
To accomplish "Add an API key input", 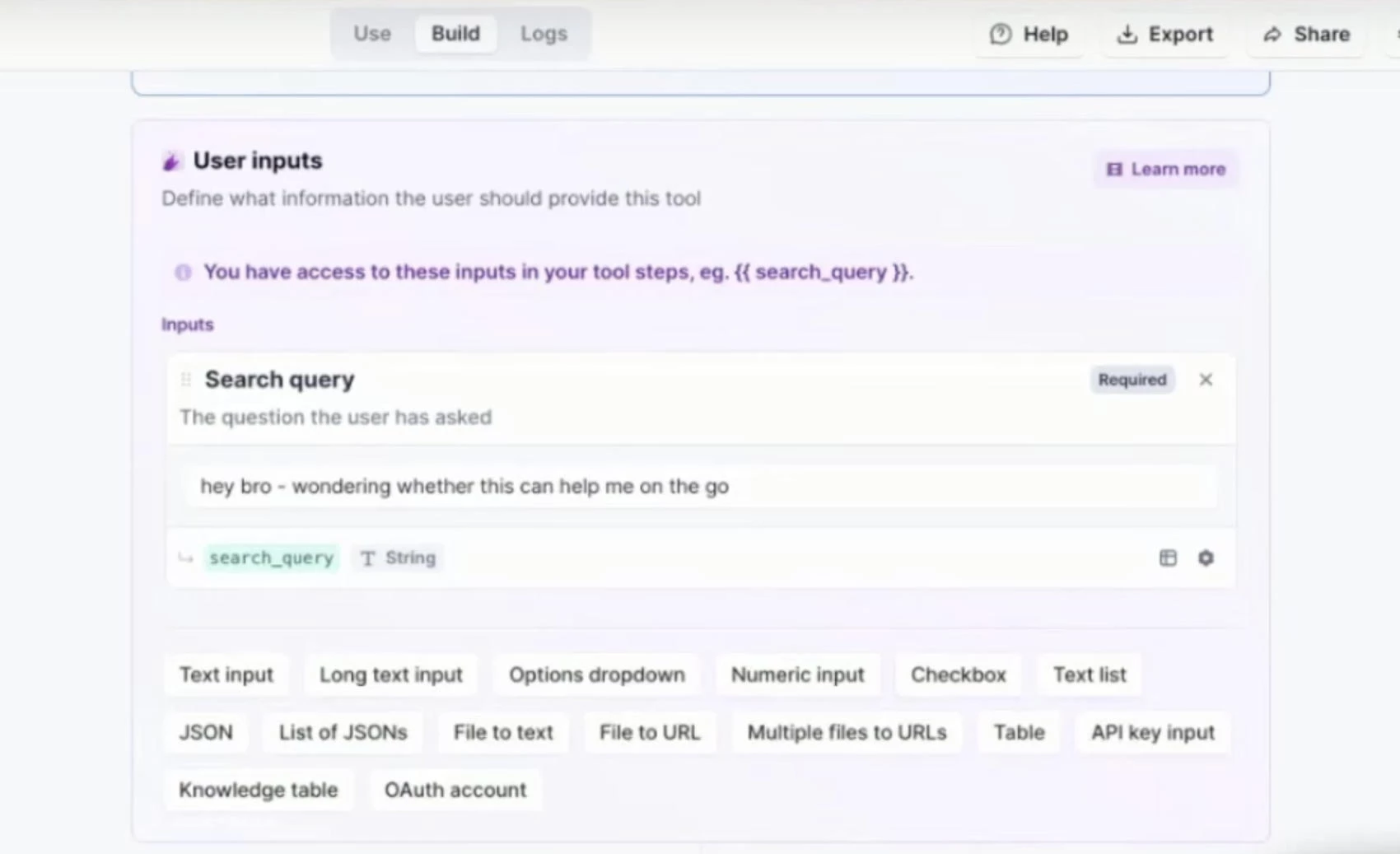I will (1153, 732).
